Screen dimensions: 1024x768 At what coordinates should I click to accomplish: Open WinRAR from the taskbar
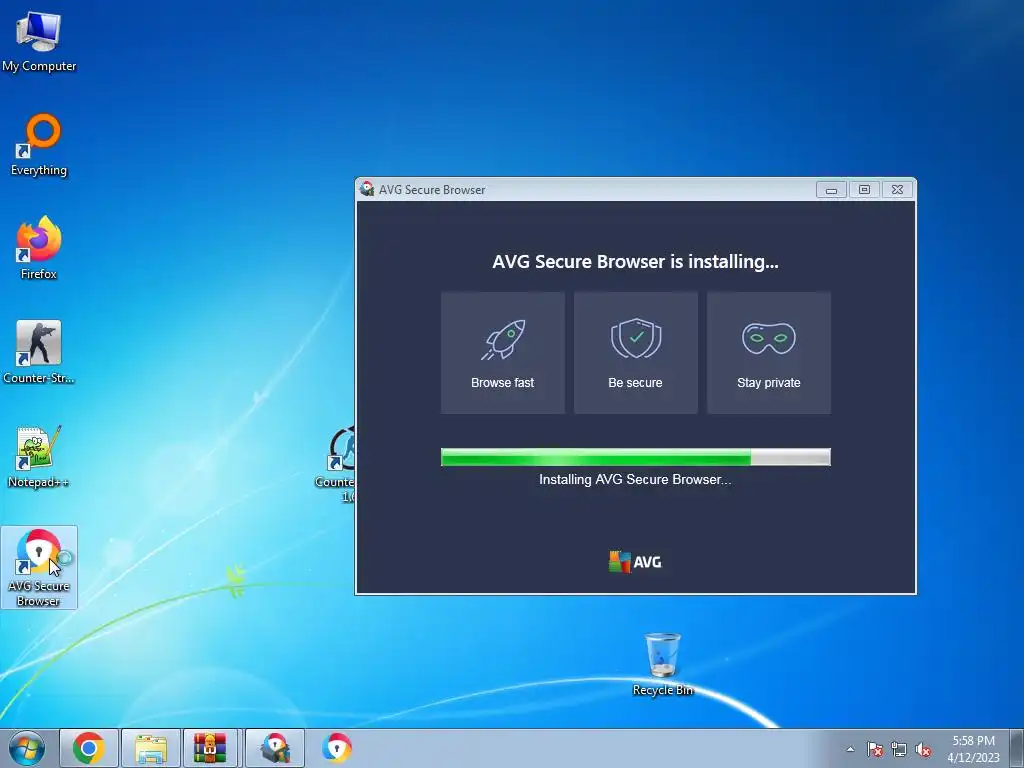[x=210, y=748]
